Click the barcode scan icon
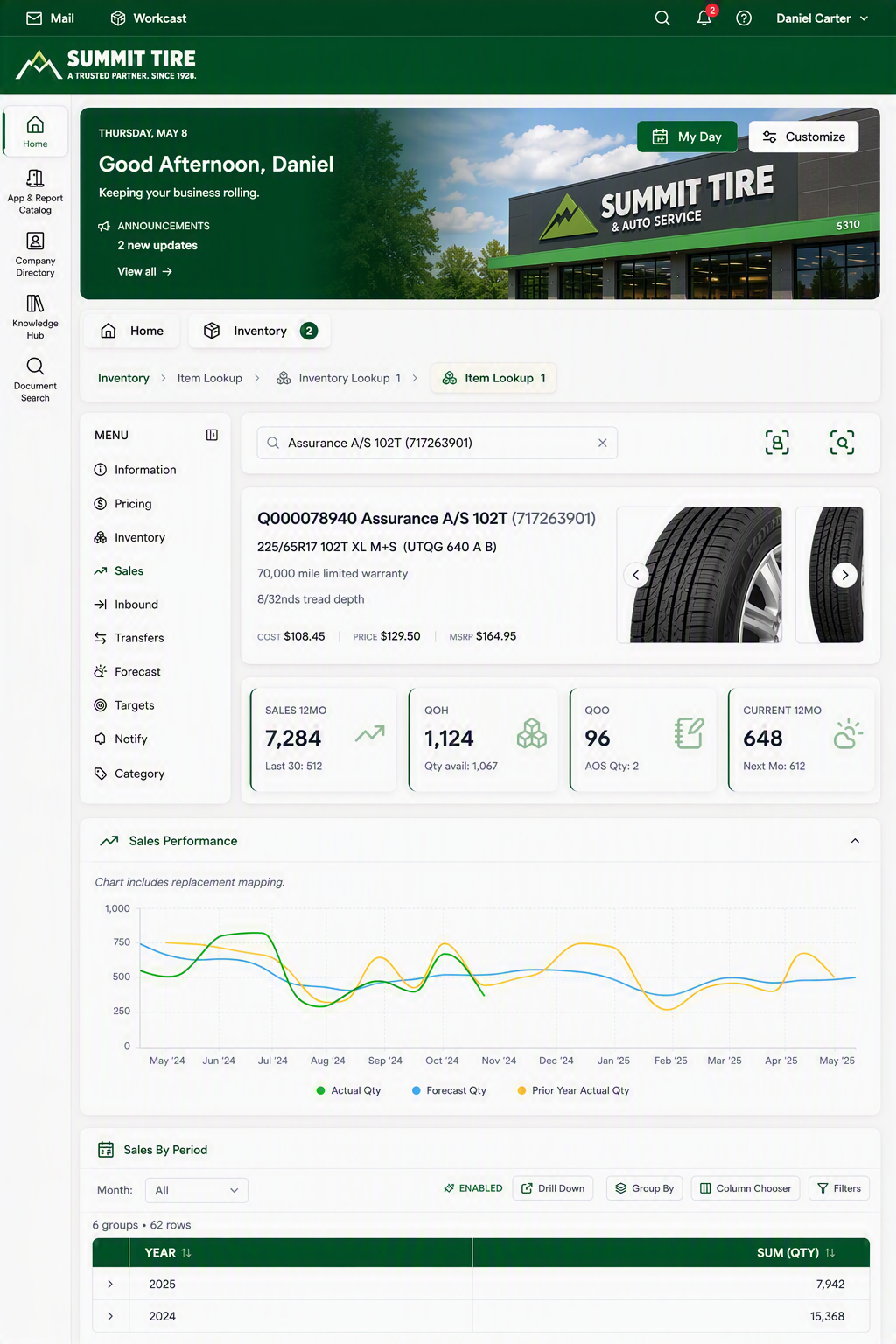896x1344 pixels. [777, 443]
